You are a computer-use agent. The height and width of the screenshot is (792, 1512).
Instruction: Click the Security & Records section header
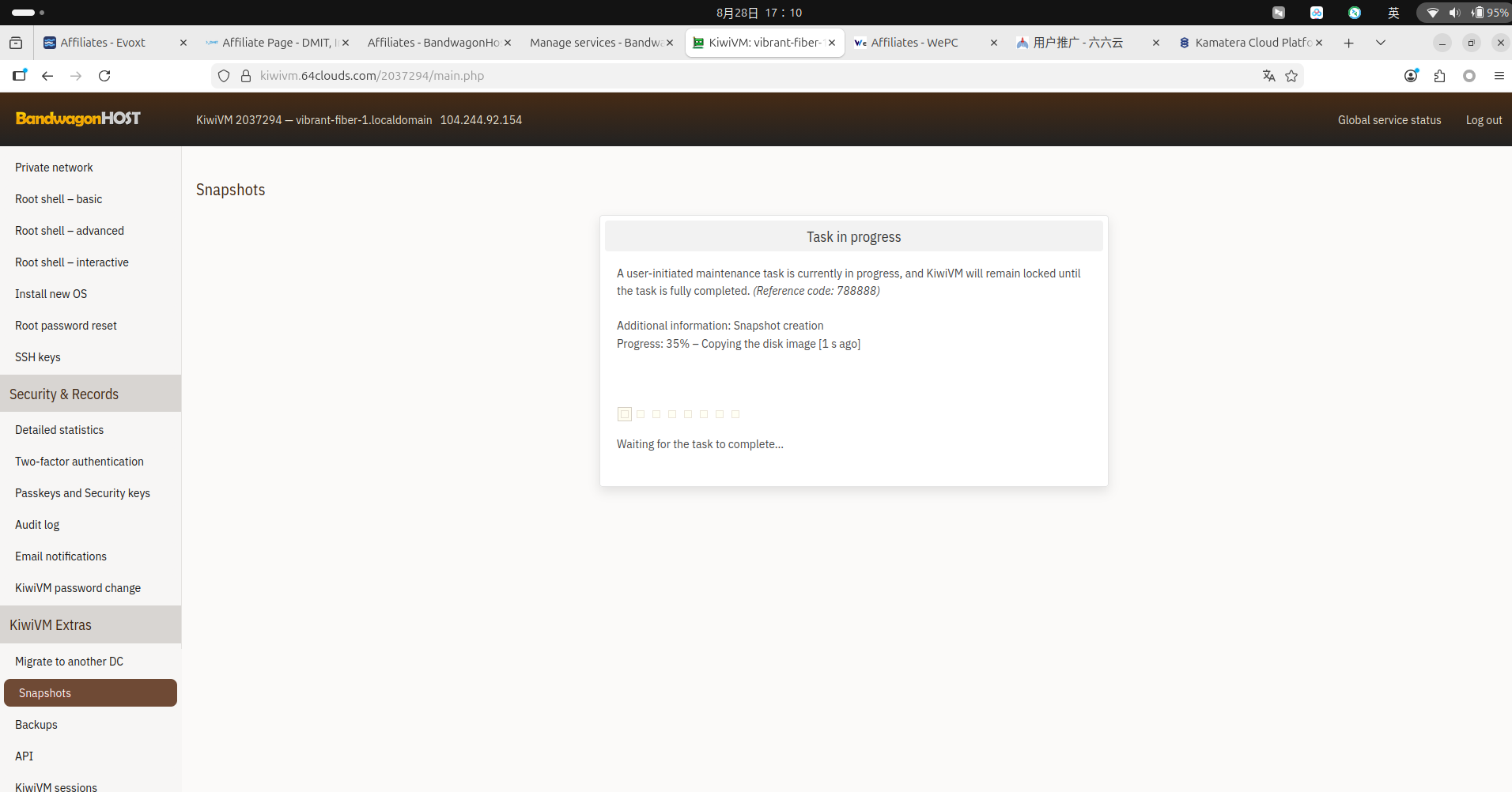[x=90, y=394]
